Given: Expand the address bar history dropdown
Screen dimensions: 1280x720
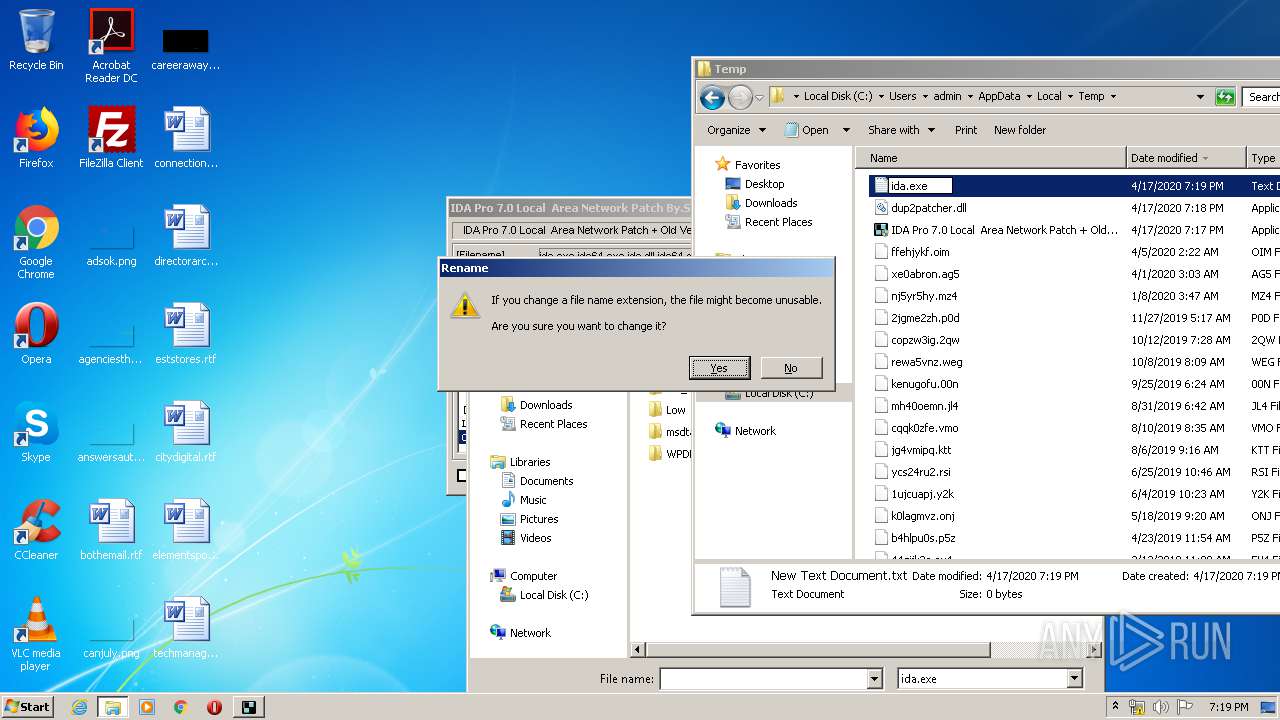Looking at the screenshot, I should coord(1200,97).
